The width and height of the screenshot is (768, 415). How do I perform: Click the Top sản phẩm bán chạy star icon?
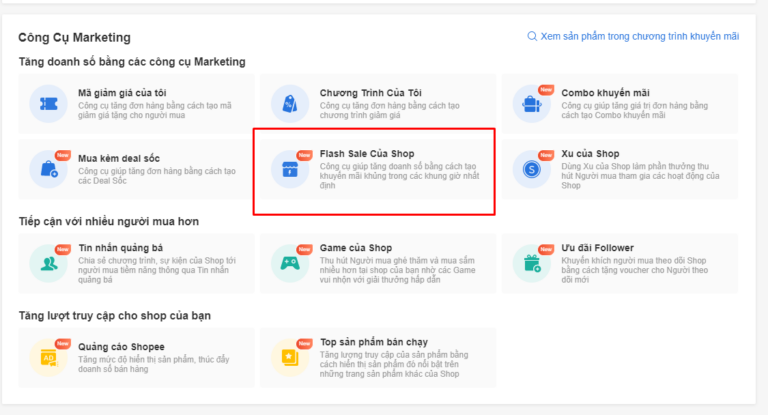(x=290, y=358)
